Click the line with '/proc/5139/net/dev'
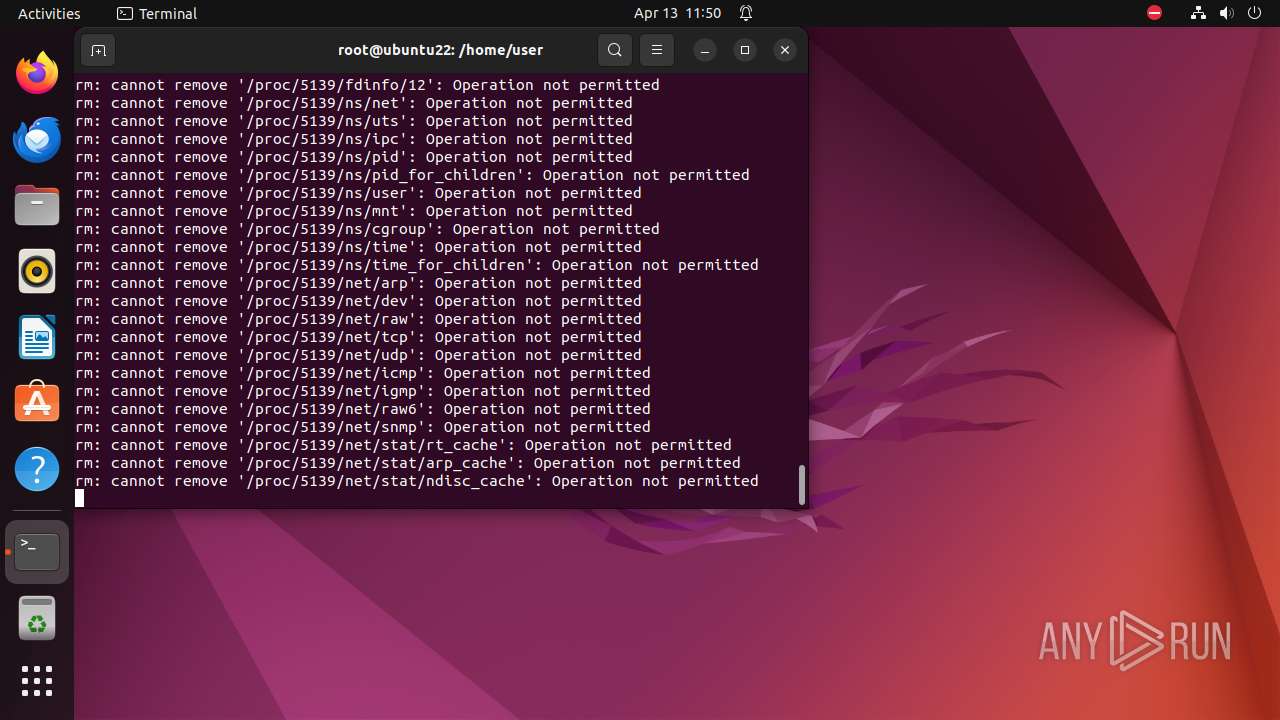 [358, 301]
